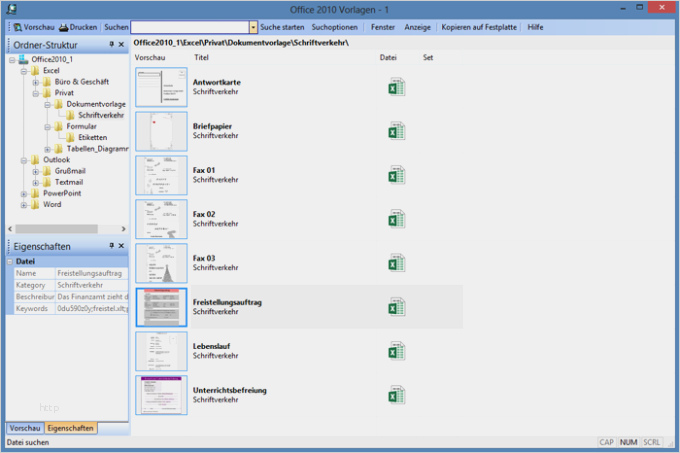
Task: Expand the Büro & Geschäft folder
Action: pos(35,82)
